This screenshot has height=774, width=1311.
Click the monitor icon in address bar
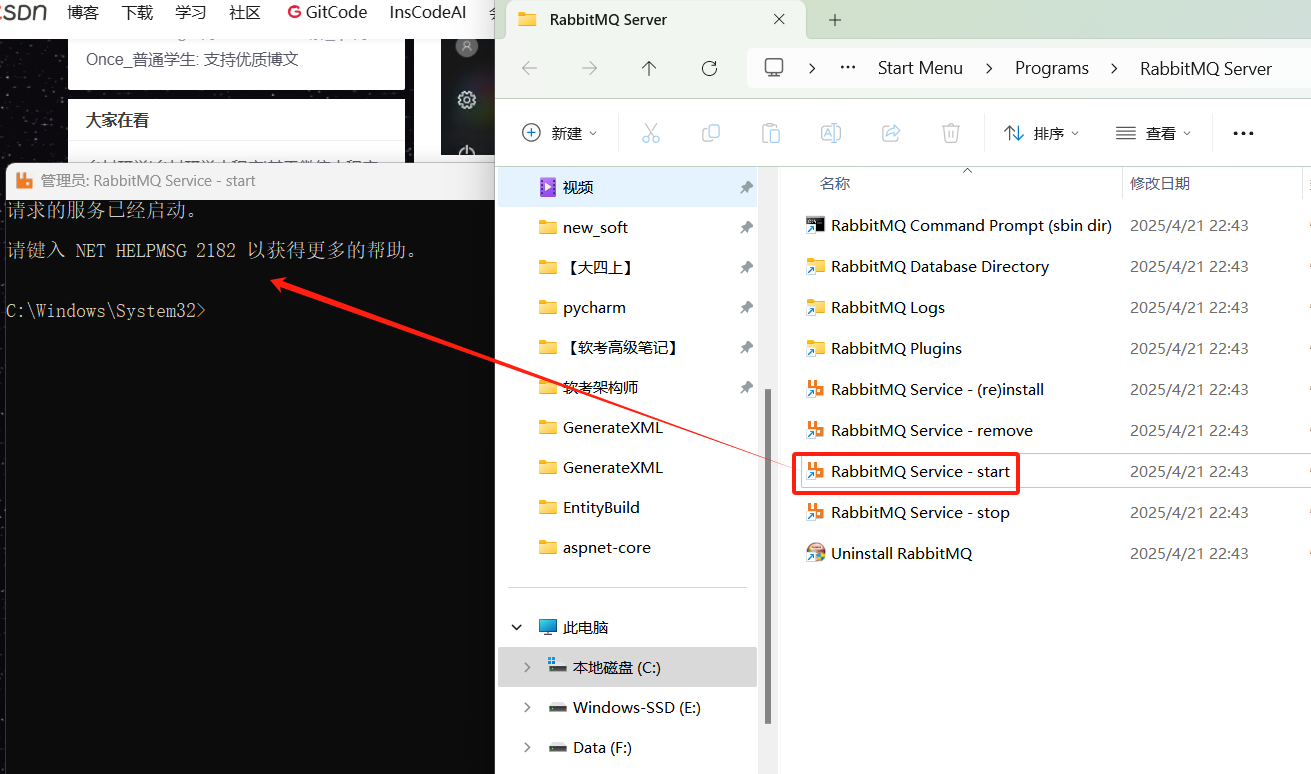[x=774, y=68]
